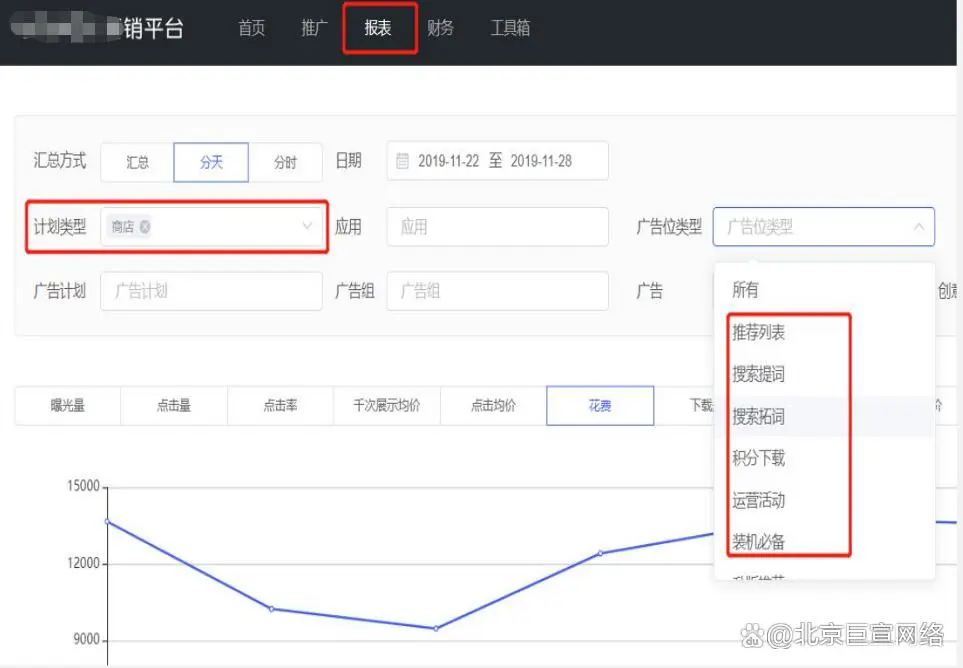The height and width of the screenshot is (668, 963).
Task: Go to the 首页 home tab
Action: coord(252,28)
